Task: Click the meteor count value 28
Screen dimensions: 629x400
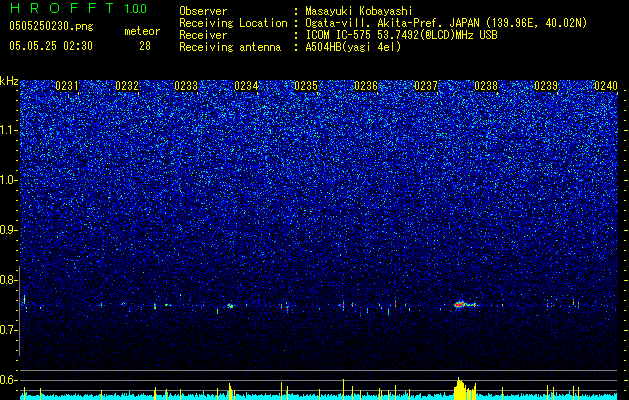Action: 145,46
